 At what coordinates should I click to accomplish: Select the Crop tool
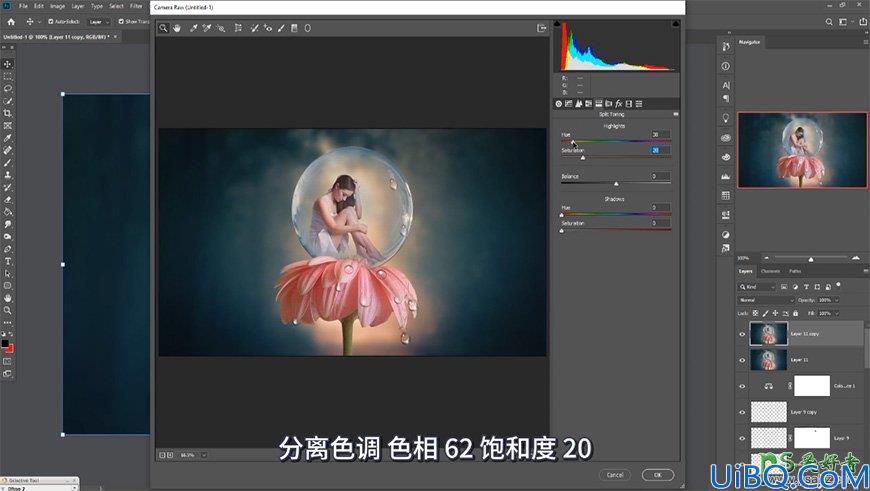pyautogui.click(x=8, y=113)
